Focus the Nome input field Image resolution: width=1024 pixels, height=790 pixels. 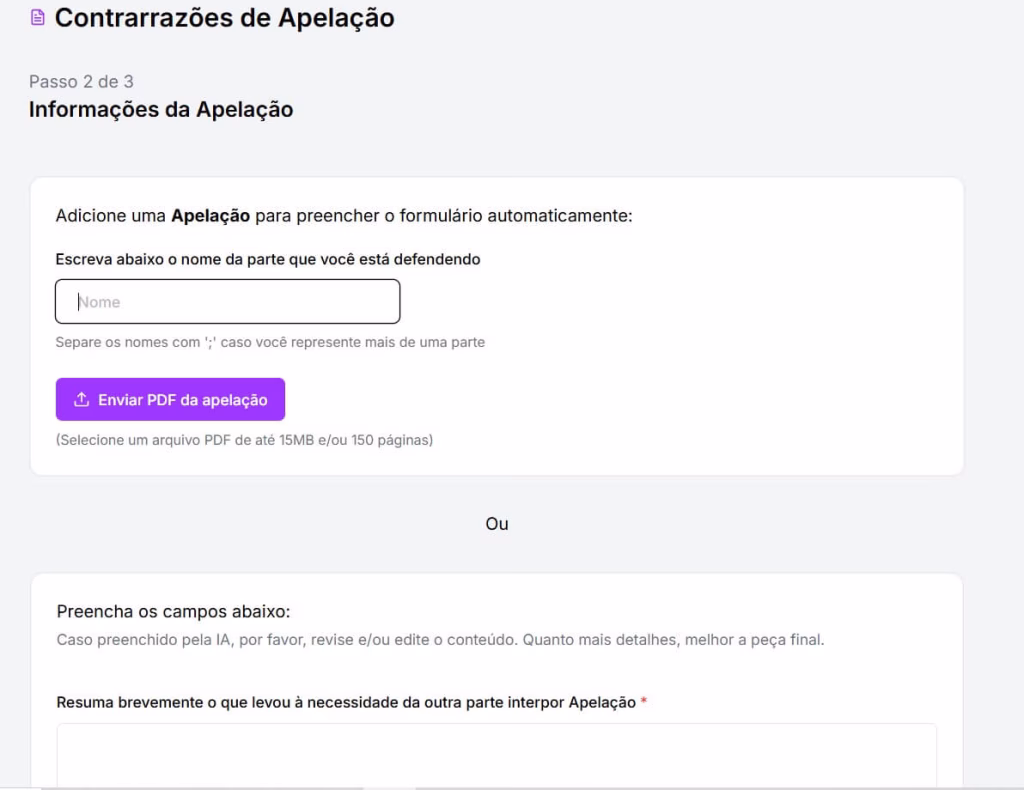[x=227, y=302]
